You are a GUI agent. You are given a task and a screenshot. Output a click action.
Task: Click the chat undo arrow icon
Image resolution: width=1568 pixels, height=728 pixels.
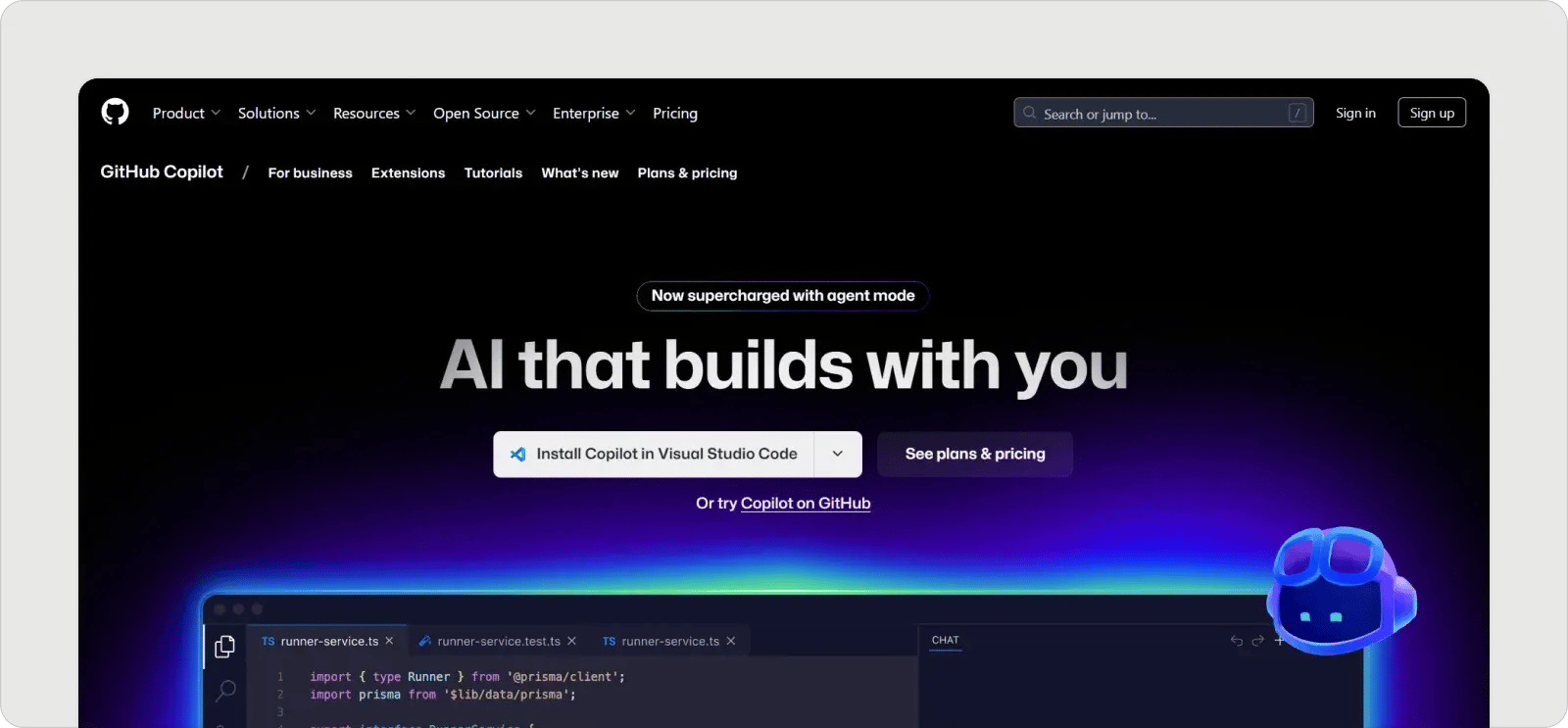click(x=1237, y=641)
